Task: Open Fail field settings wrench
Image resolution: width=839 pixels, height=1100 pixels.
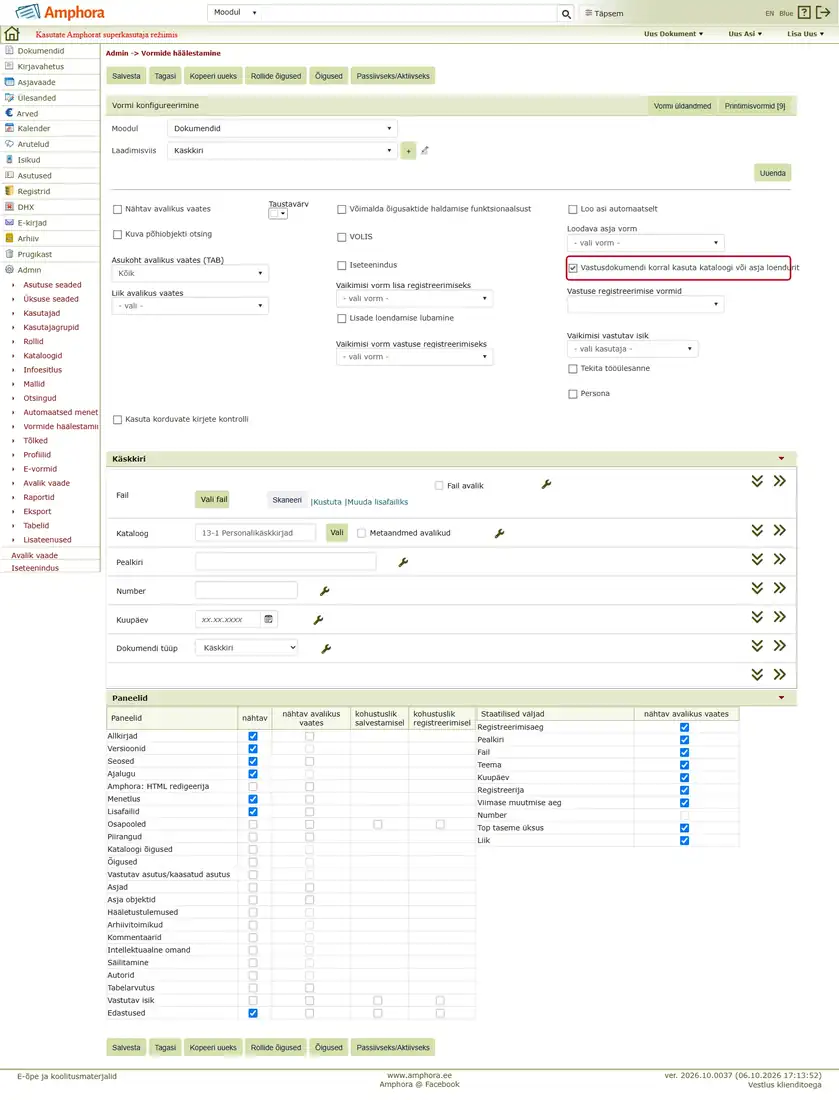Action: click(546, 484)
